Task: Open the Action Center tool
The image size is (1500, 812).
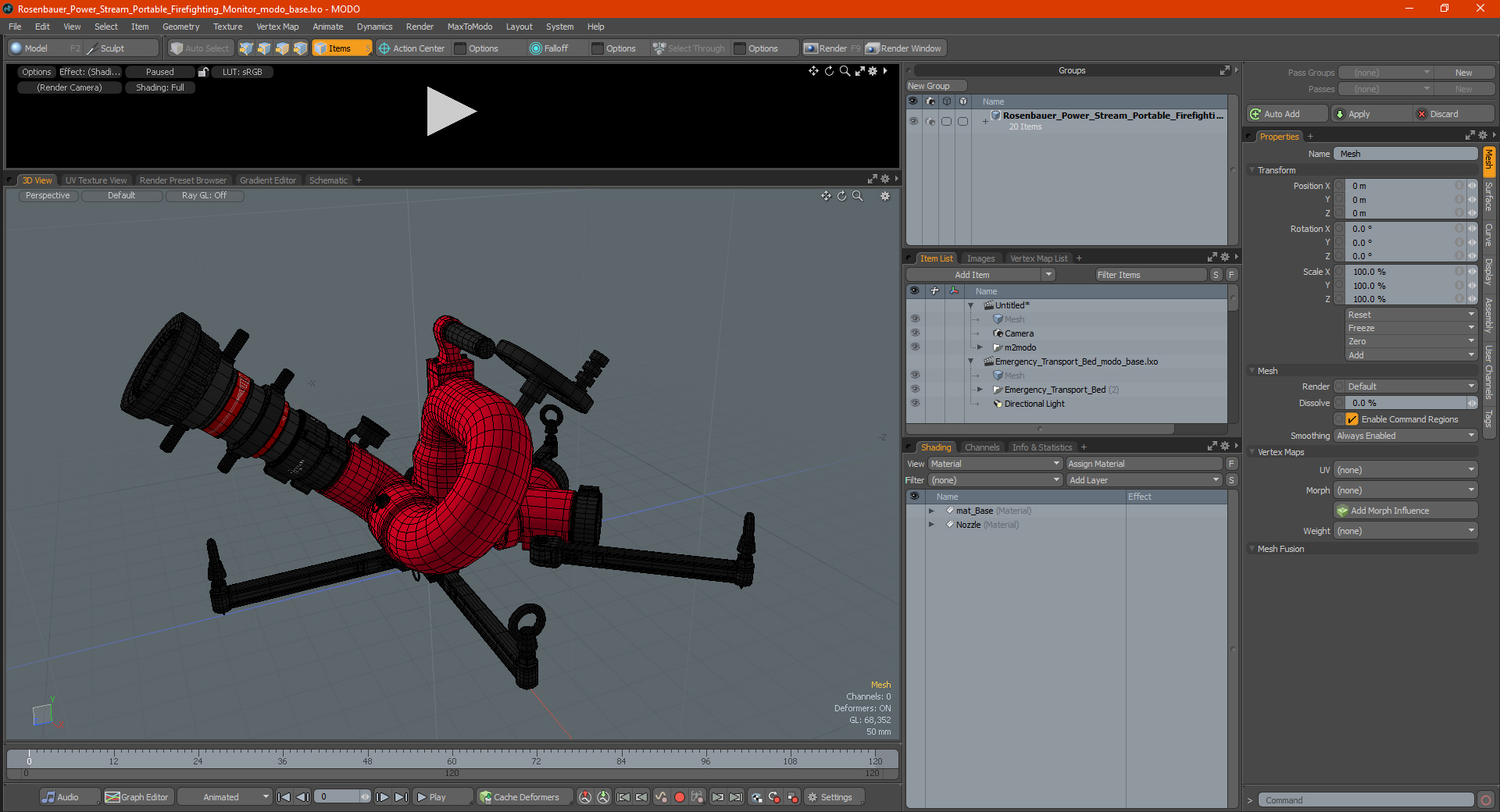Action: click(x=412, y=48)
